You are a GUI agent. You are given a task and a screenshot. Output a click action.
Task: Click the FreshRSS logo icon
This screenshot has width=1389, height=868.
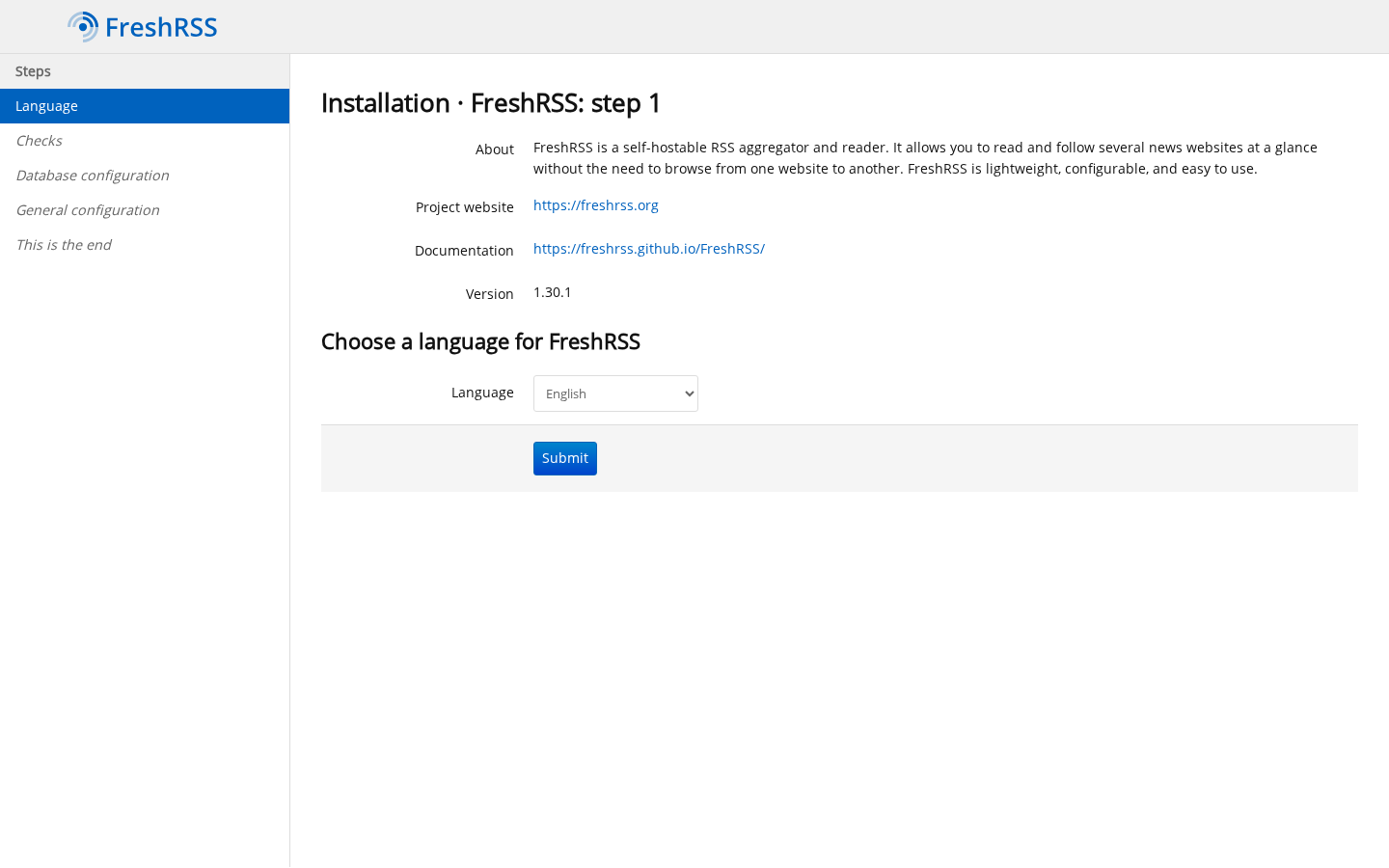[x=83, y=27]
